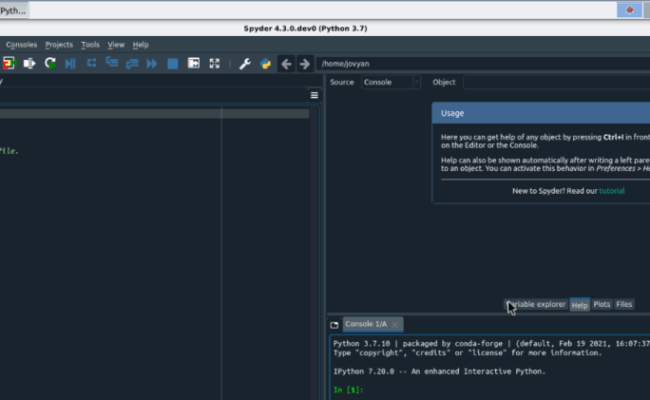The width and height of the screenshot is (650, 400).
Task: Click the working directory path /home/jovyan field
Action: (483, 64)
